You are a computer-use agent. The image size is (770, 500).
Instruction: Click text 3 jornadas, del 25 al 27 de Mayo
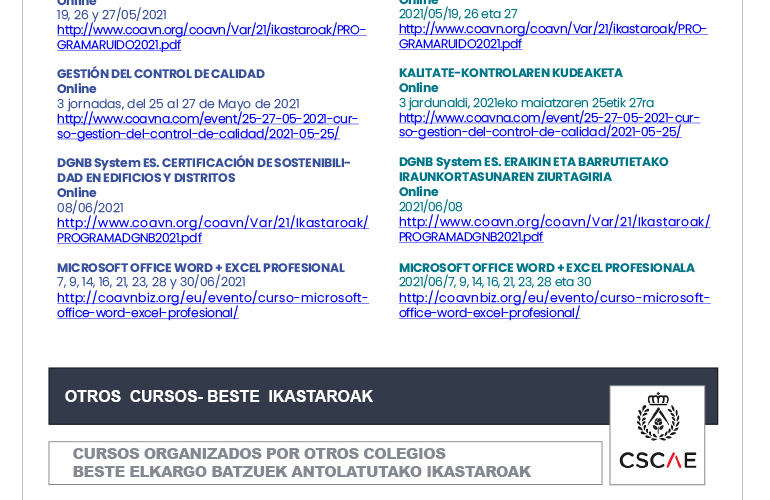[178, 104]
